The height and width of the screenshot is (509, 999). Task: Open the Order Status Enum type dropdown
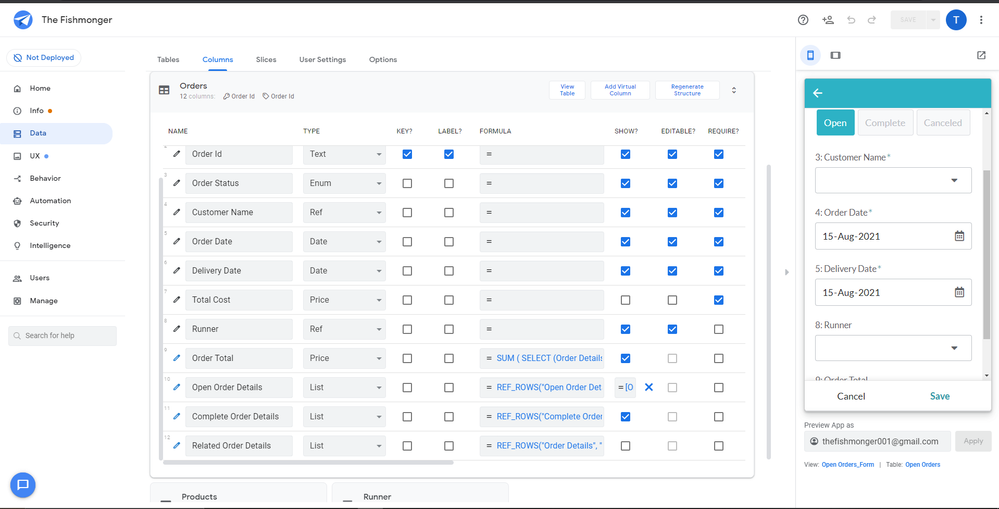[x=344, y=183]
